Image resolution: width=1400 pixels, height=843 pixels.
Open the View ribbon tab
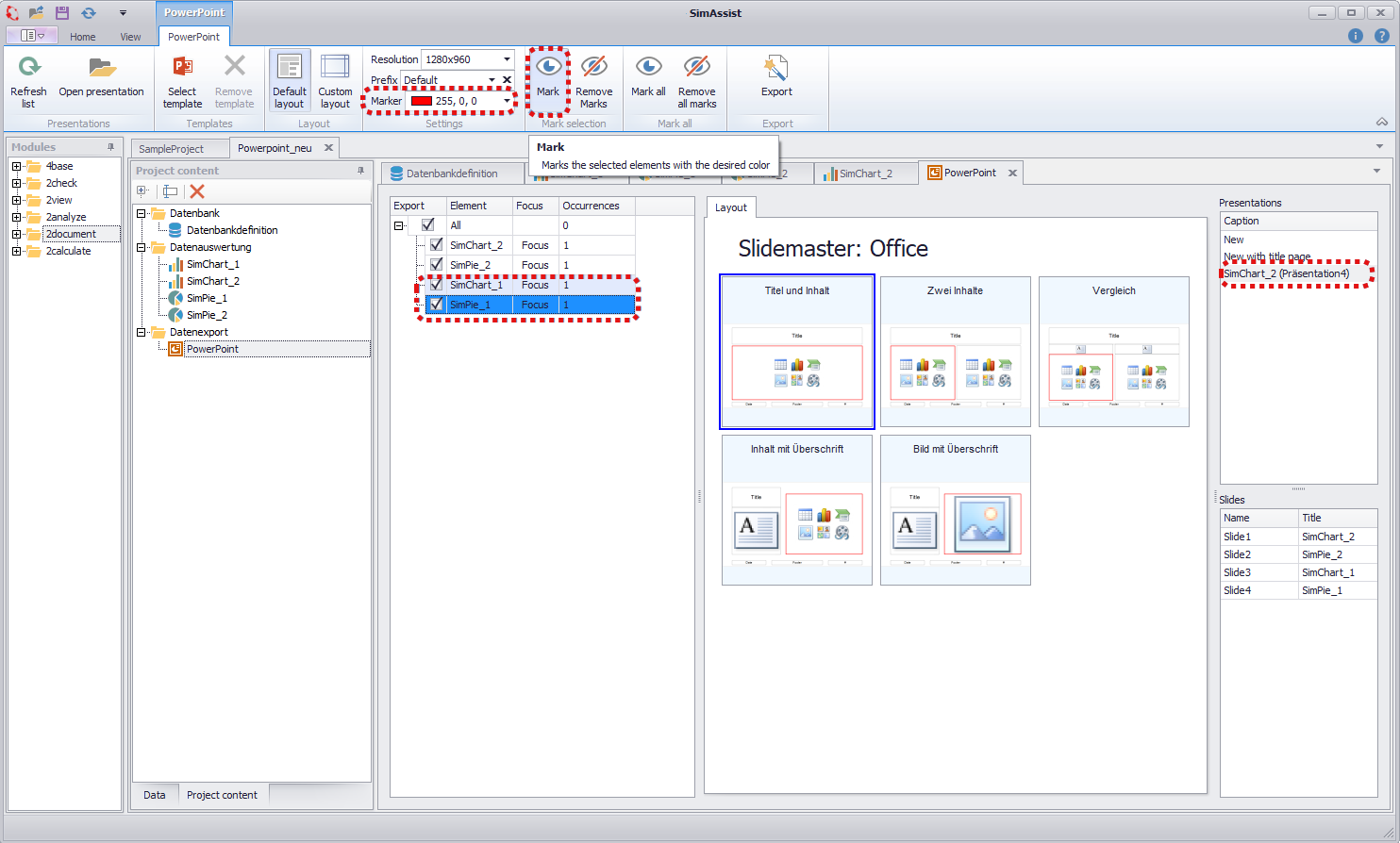click(x=130, y=37)
